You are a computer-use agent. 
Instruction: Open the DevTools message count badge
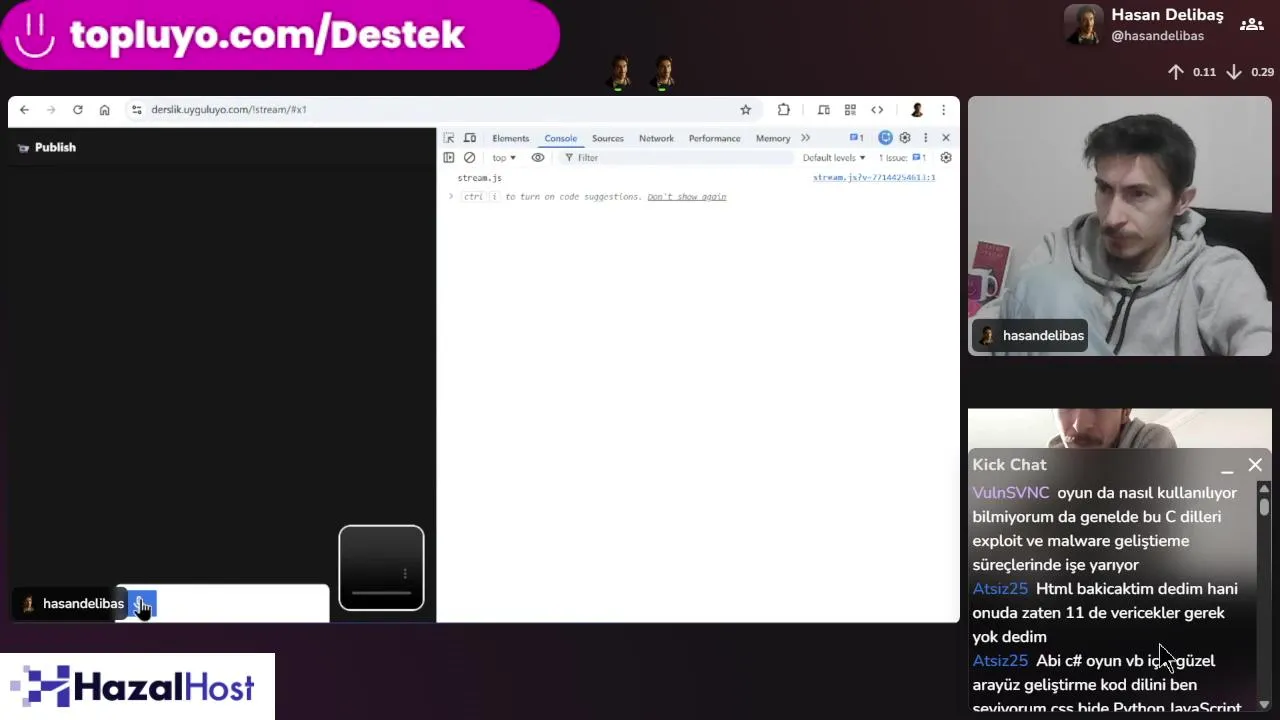tap(856, 138)
